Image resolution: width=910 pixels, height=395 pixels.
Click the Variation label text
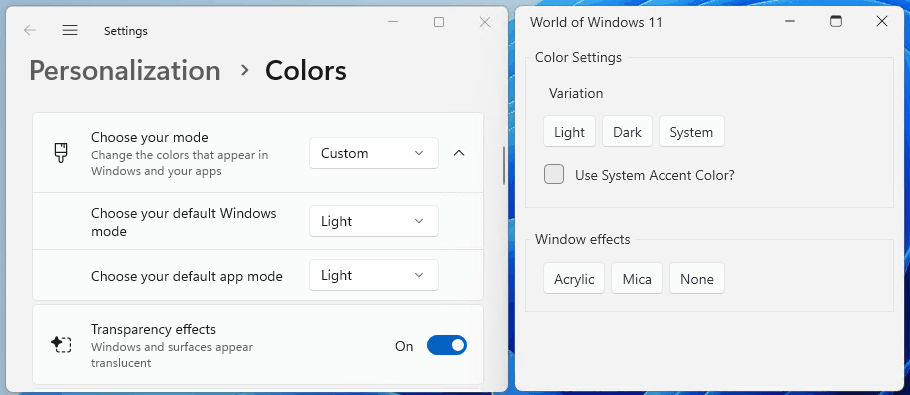[576, 93]
